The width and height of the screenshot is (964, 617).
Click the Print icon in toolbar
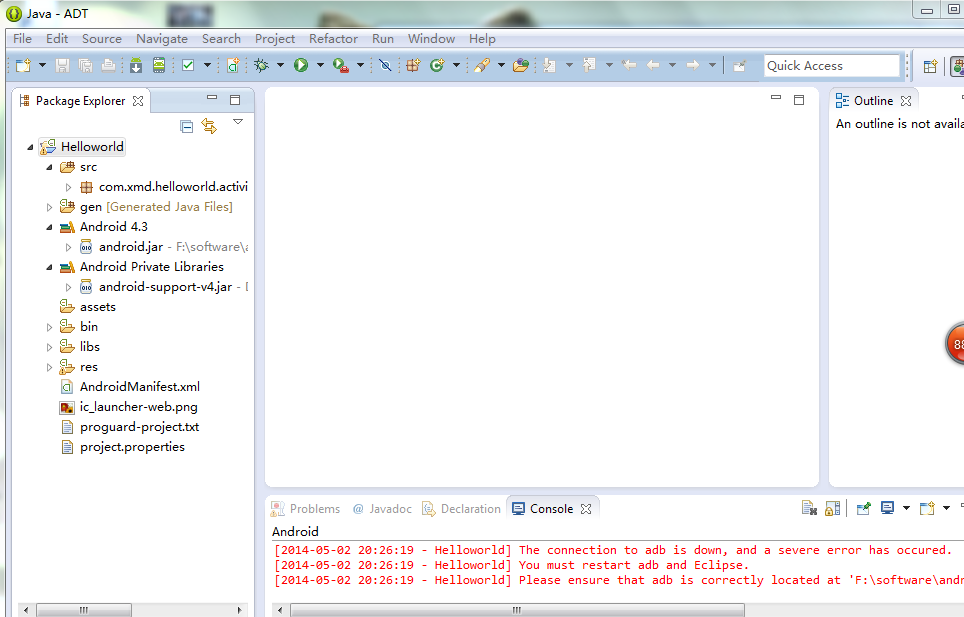coord(108,65)
